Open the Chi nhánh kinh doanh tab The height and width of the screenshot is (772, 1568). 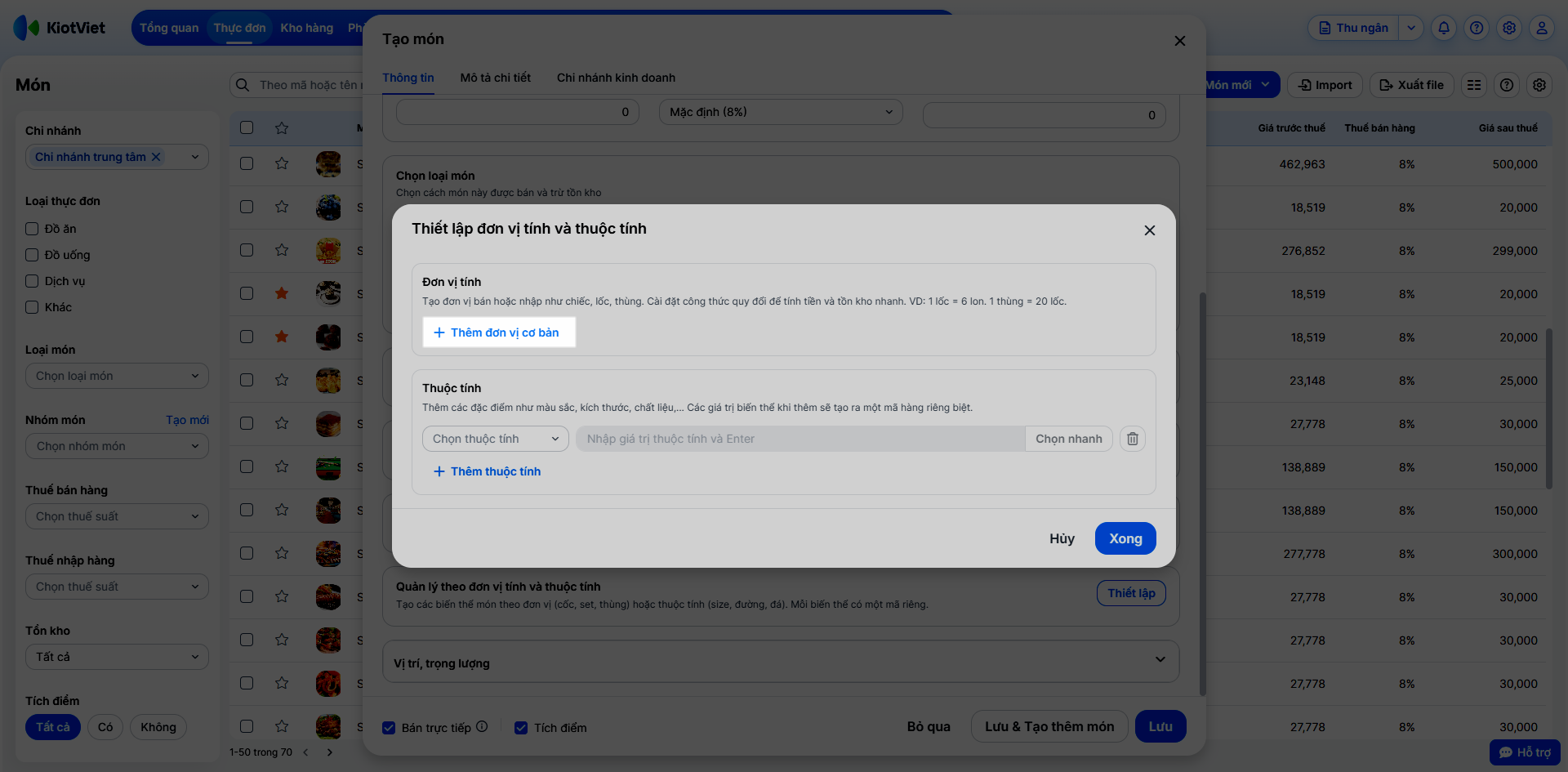pyautogui.click(x=616, y=78)
